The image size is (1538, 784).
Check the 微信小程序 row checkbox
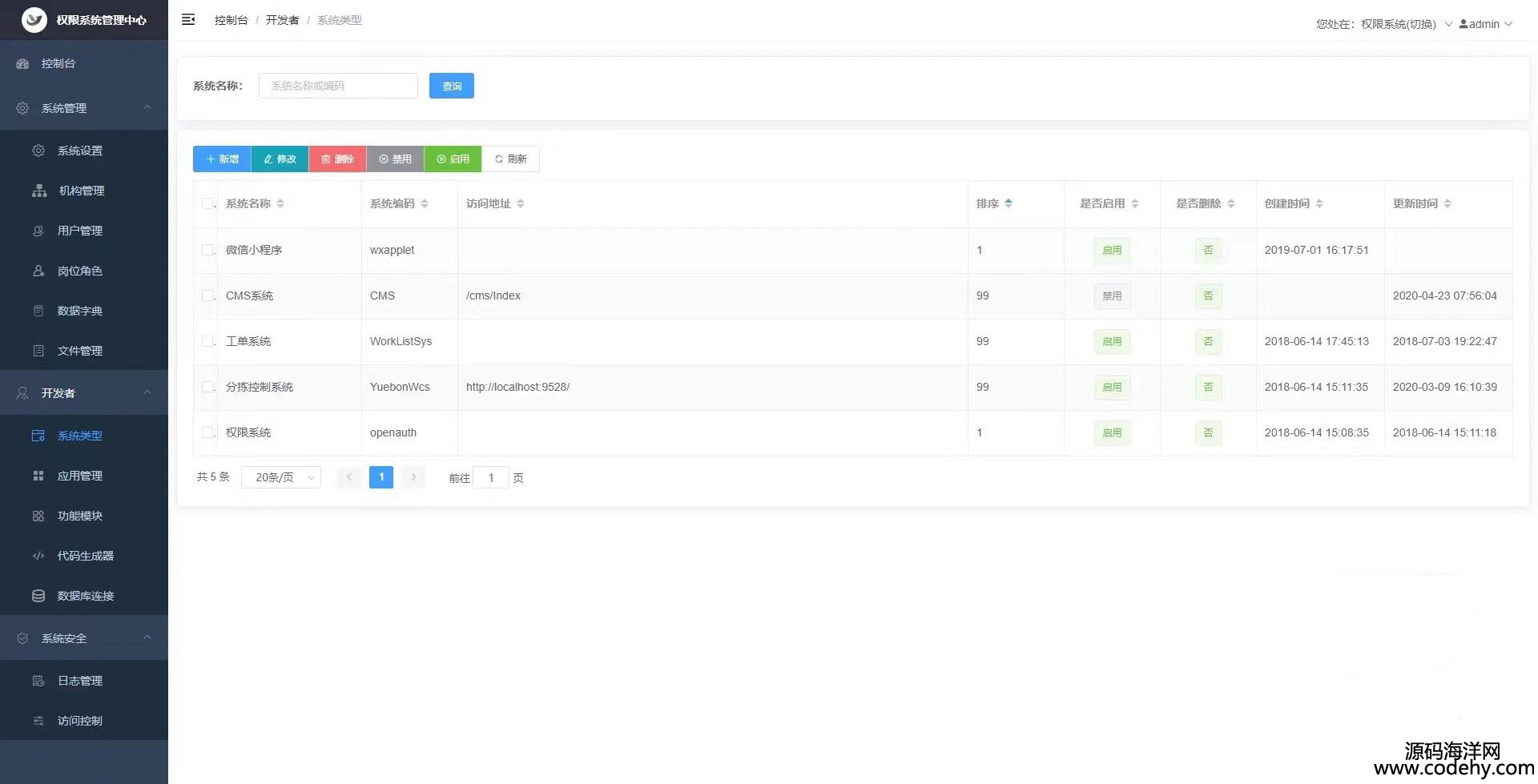click(207, 250)
